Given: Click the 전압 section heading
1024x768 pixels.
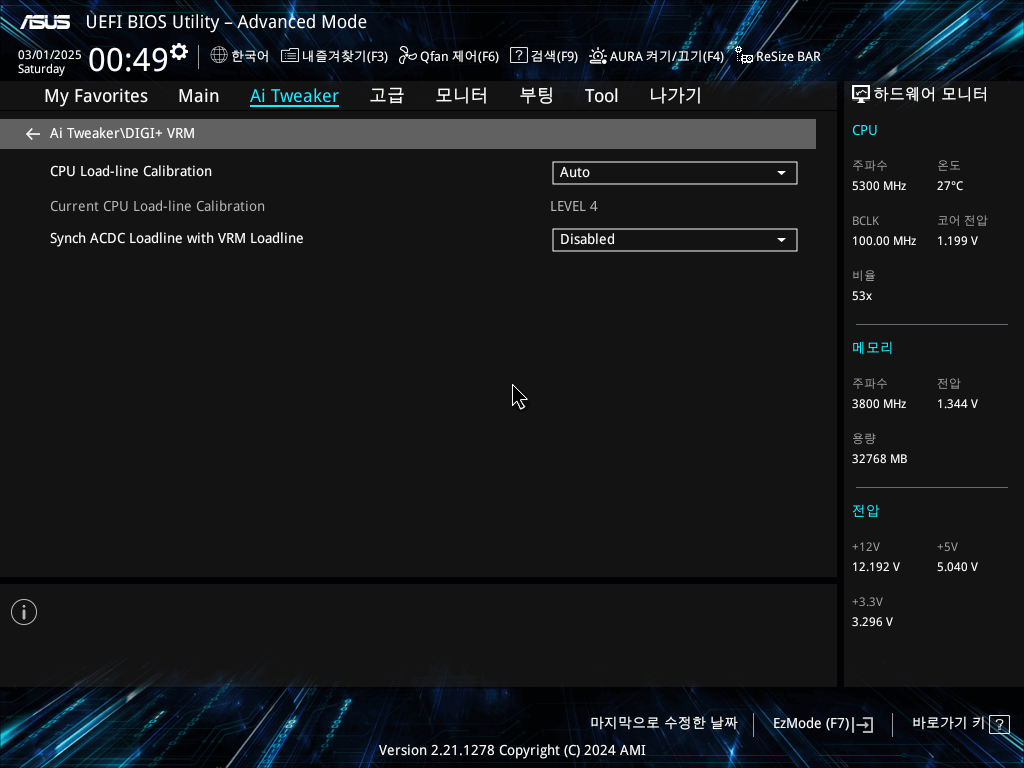Looking at the screenshot, I should tap(866, 510).
